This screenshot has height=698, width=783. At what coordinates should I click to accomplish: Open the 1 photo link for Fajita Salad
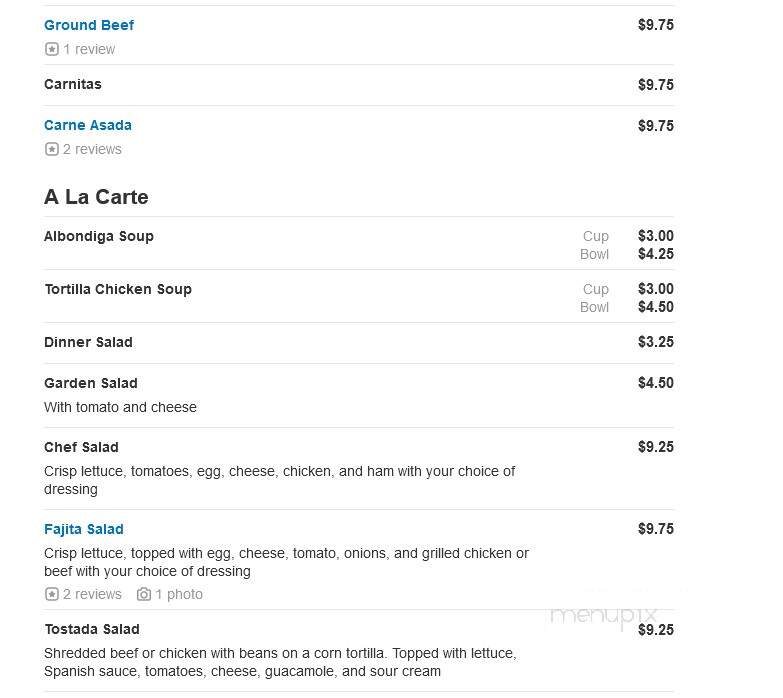179,594
